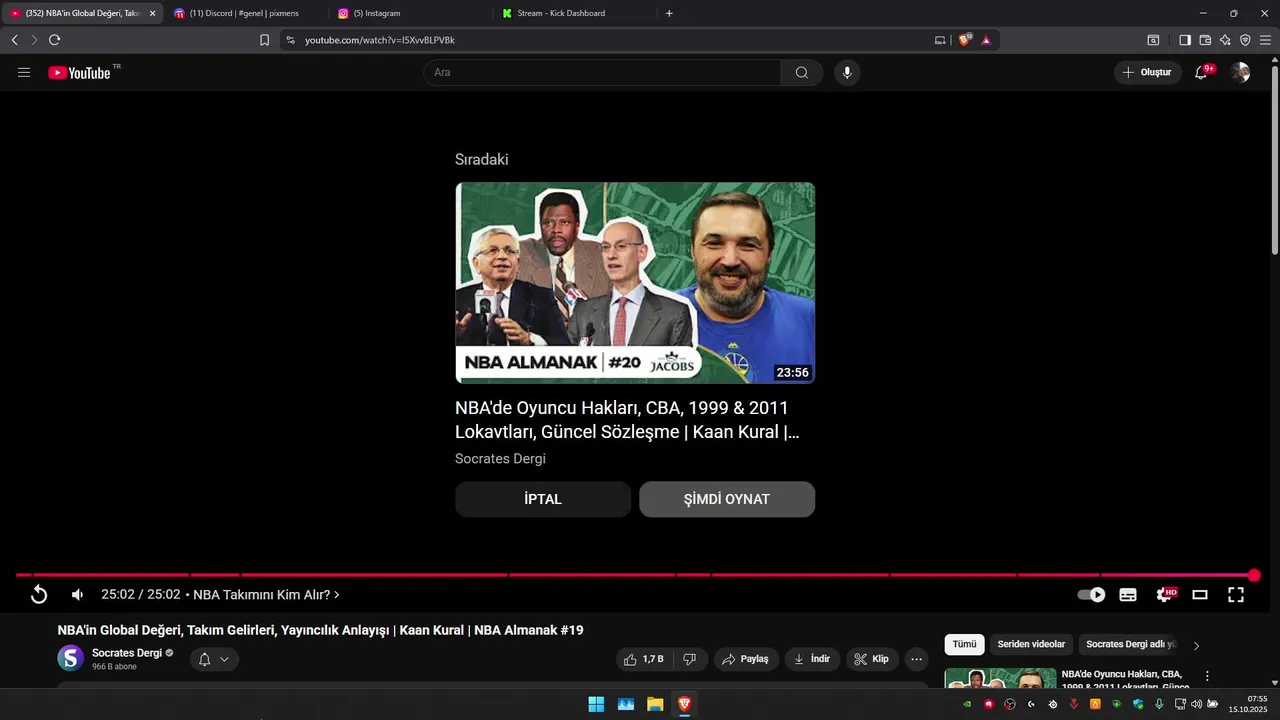The image size is (1280, 720).
Task: Click the search magnifier button
Action: (x=802, y=73)
